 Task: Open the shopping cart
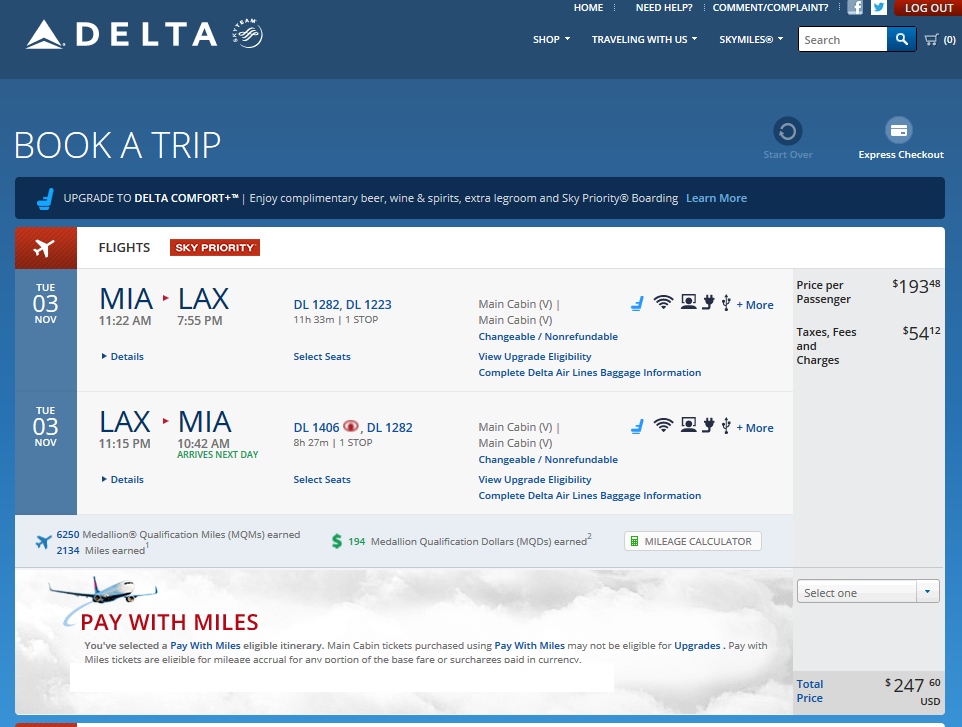(939, 40)
